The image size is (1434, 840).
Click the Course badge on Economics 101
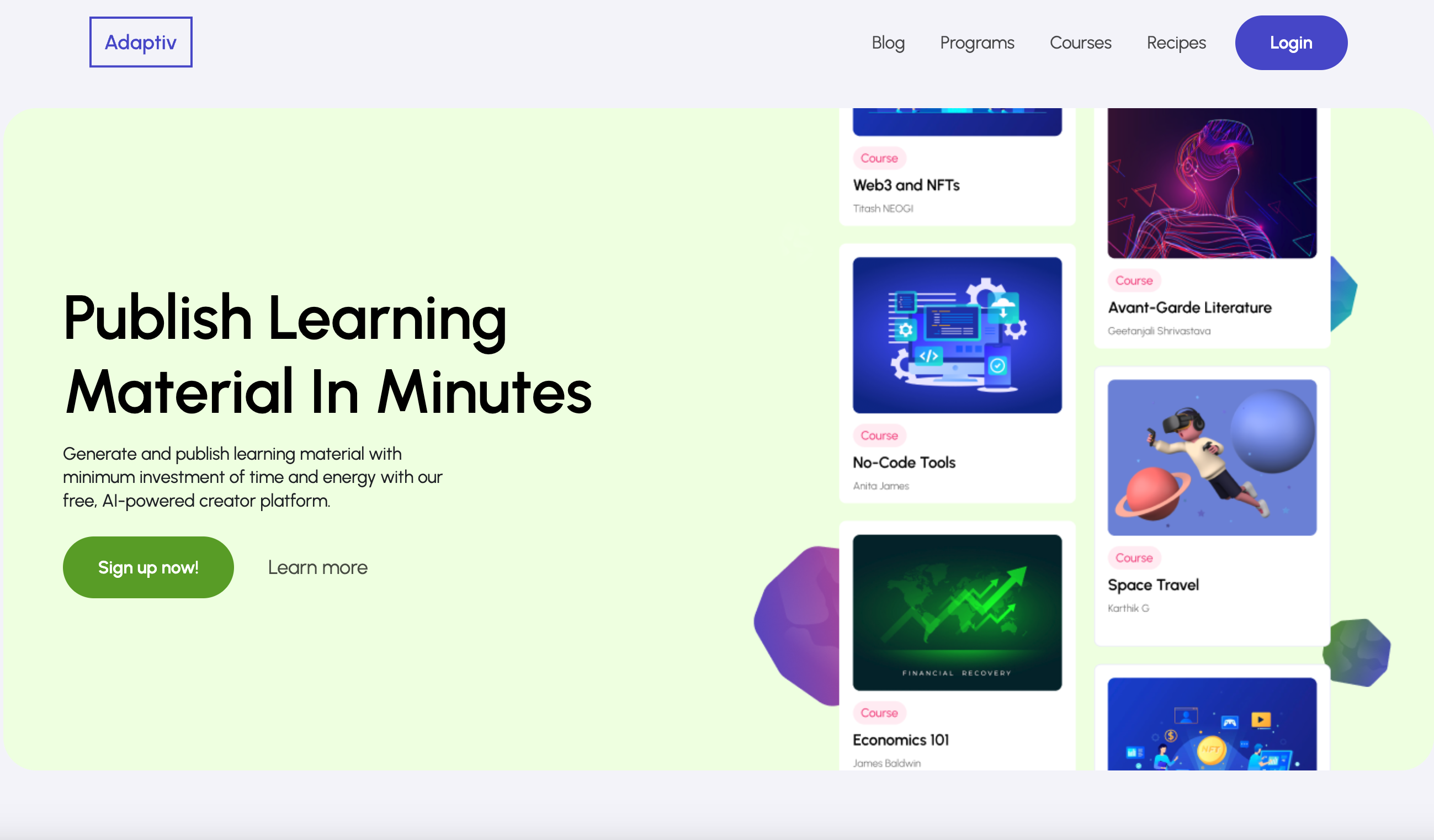coord(879,713)
